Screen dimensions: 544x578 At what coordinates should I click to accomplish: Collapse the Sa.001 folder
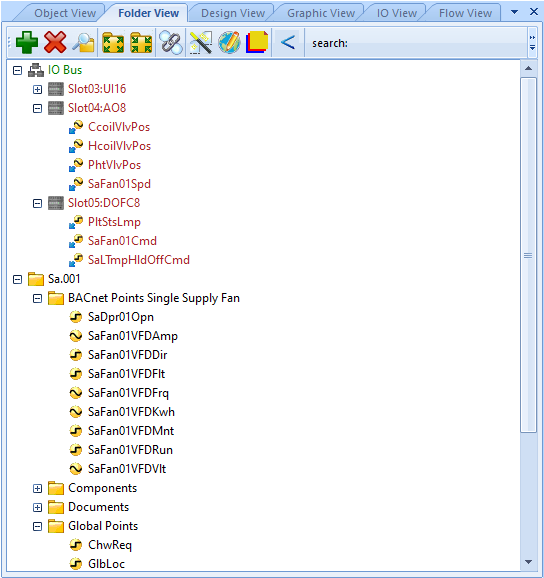[17, 279]
